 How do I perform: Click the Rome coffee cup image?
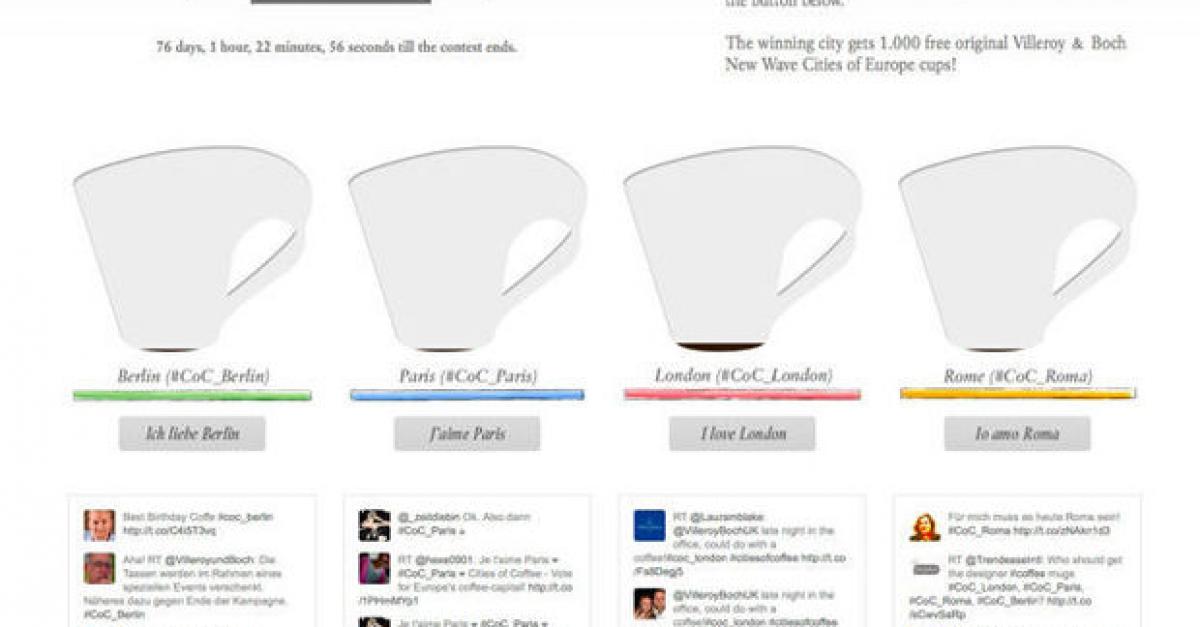coord(1017,250)
